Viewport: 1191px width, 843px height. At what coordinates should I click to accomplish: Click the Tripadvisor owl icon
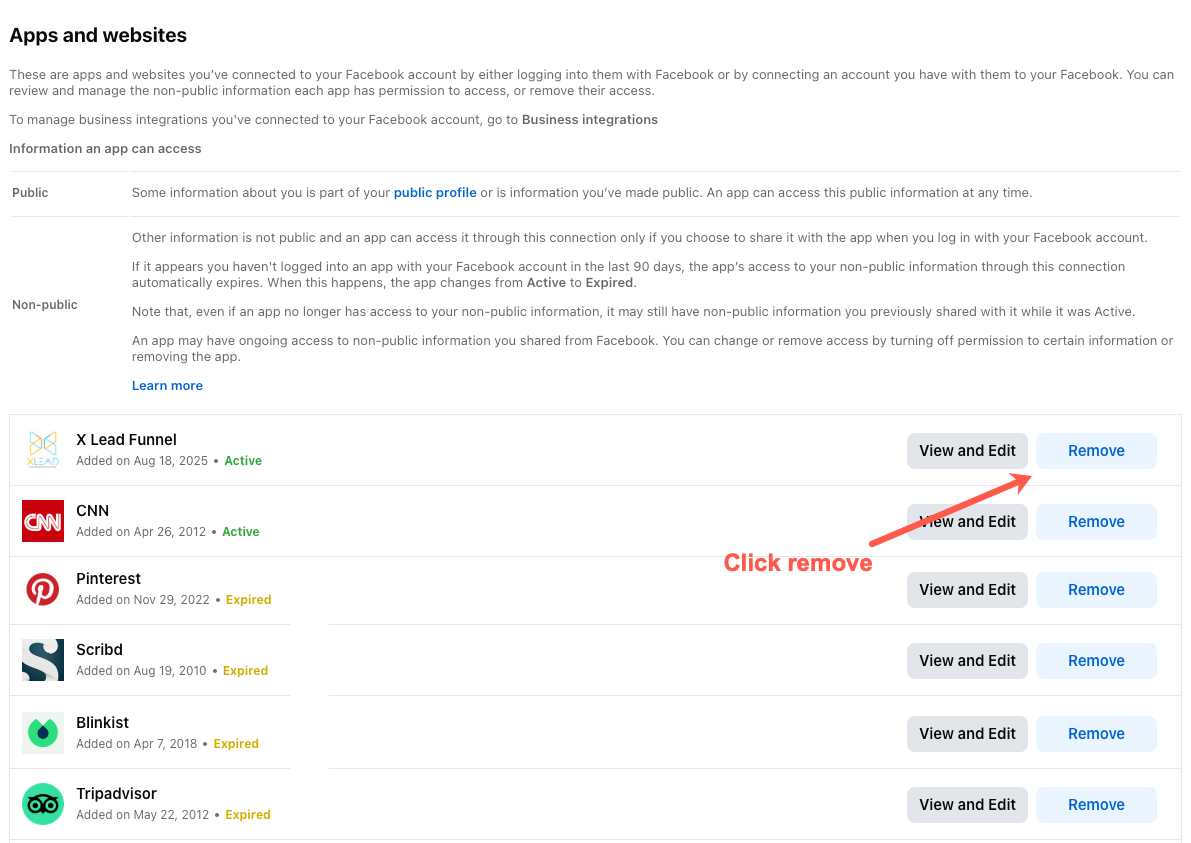click(43, 804)
